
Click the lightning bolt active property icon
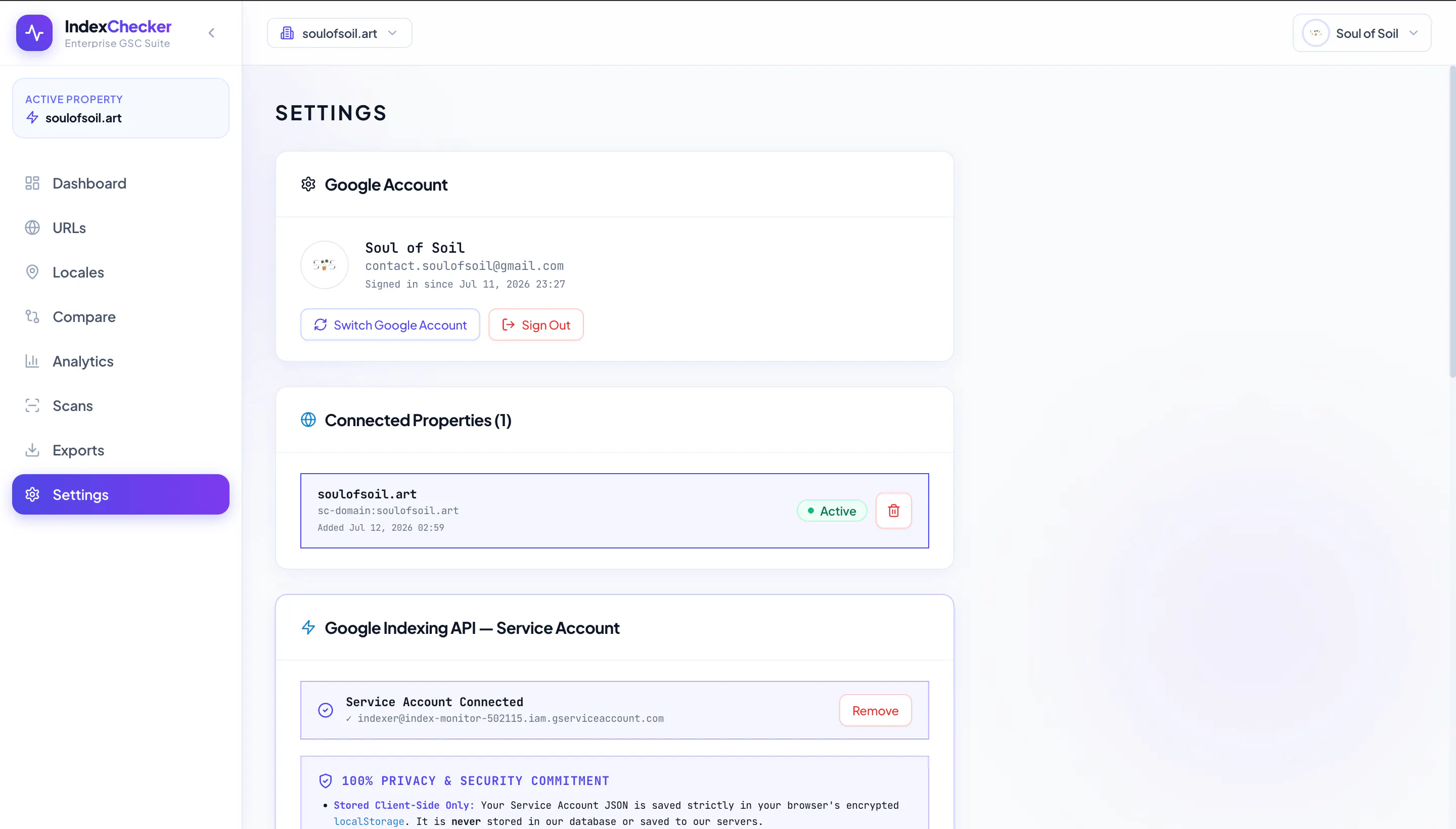click(x=32, y=118)
